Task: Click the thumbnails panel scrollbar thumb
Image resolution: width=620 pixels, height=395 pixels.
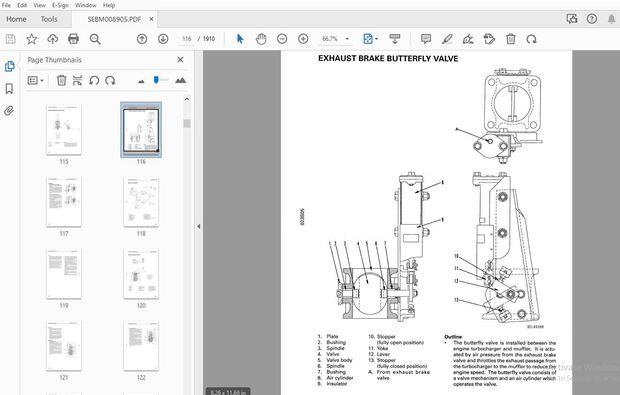Action: [x=187, y=123]
